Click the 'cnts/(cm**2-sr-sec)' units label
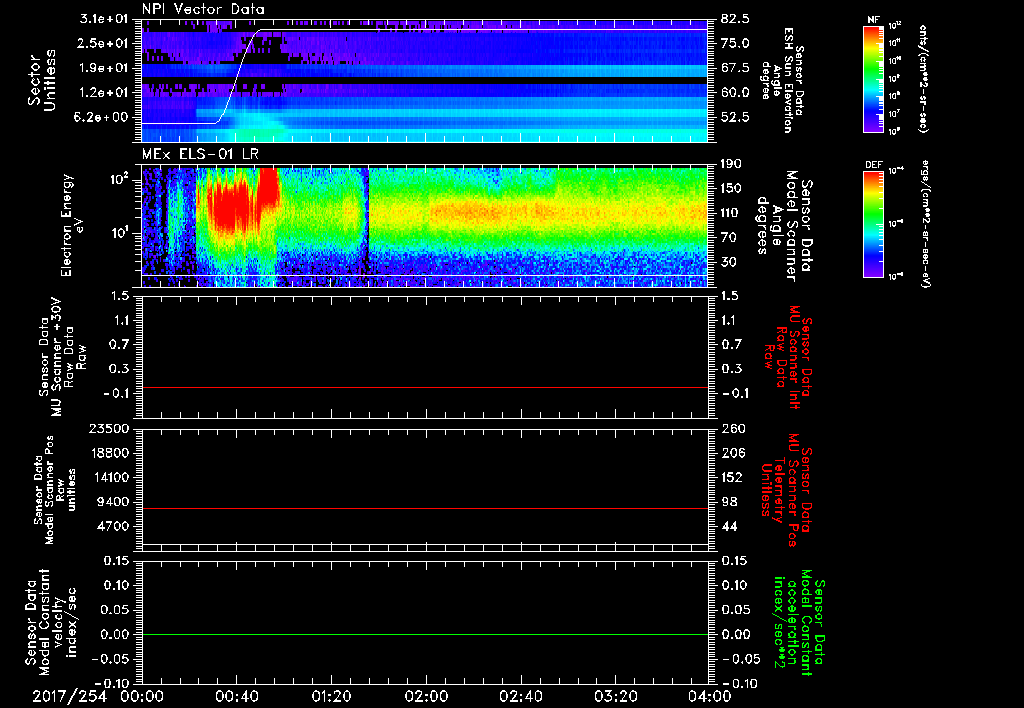 tap(923, 79)
